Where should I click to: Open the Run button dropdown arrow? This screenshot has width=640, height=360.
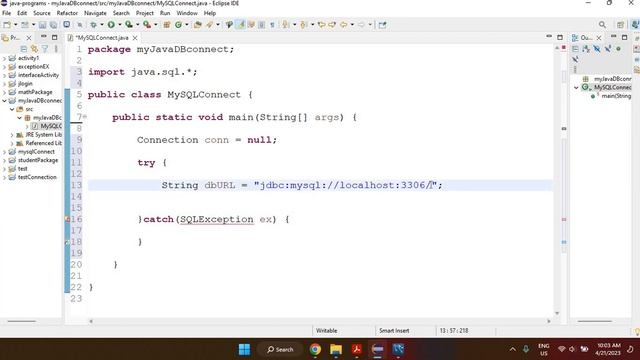point(120,25)
